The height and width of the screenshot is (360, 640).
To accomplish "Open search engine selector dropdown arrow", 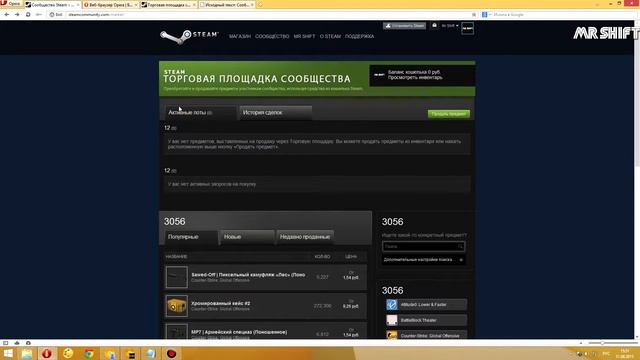I will coord(490,15).
